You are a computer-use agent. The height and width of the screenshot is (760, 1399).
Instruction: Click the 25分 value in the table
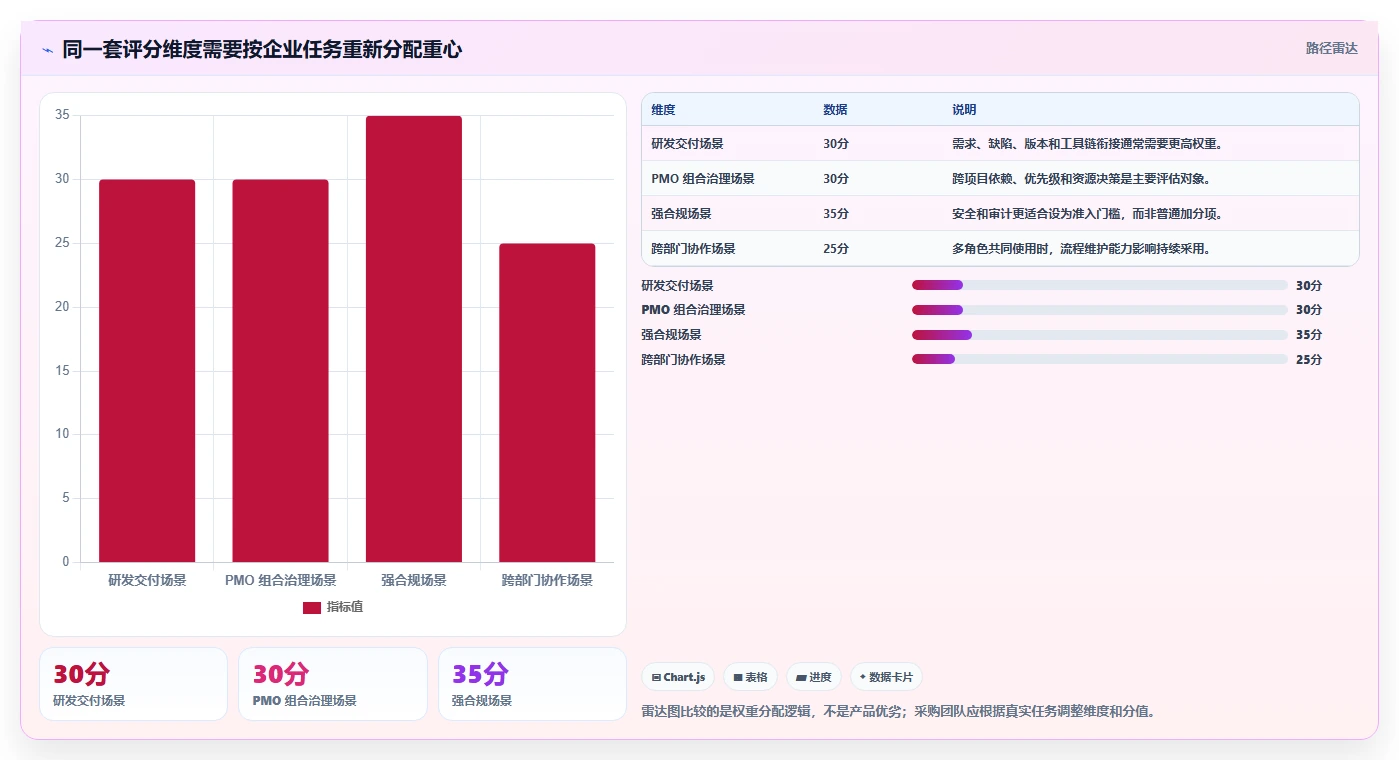(836, 249)
